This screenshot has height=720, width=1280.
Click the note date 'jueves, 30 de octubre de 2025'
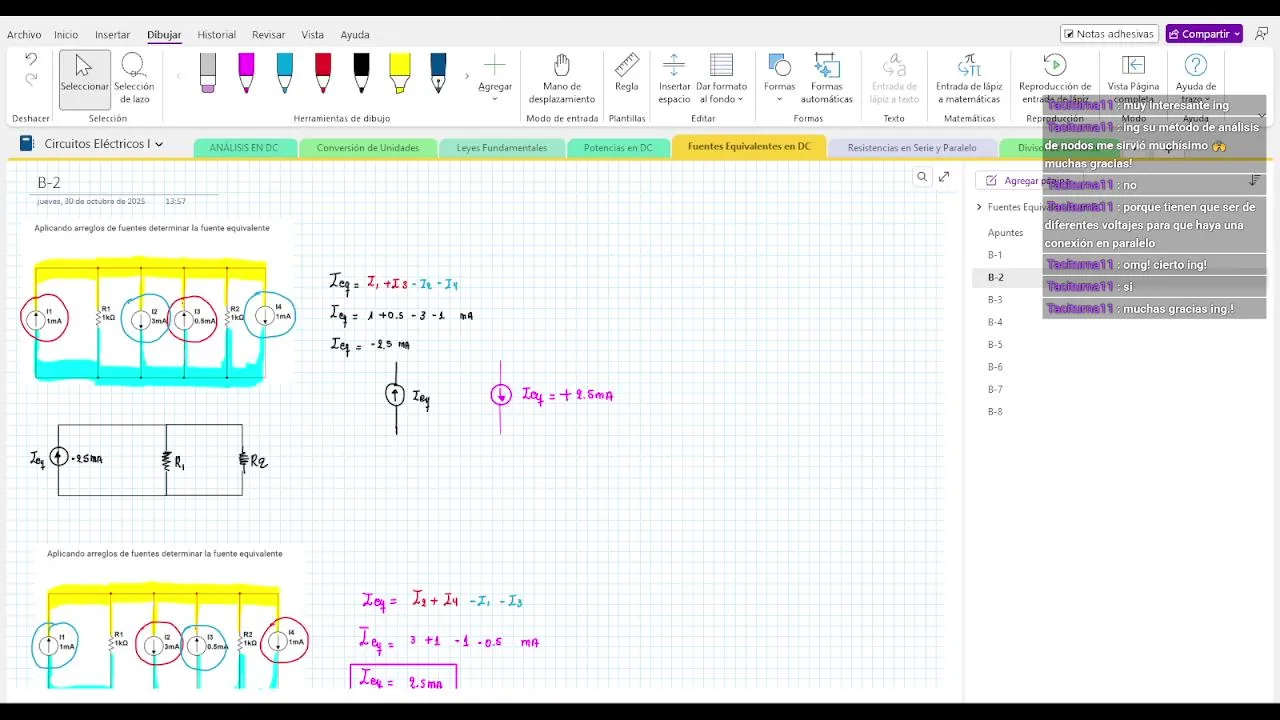pos(91,201)
